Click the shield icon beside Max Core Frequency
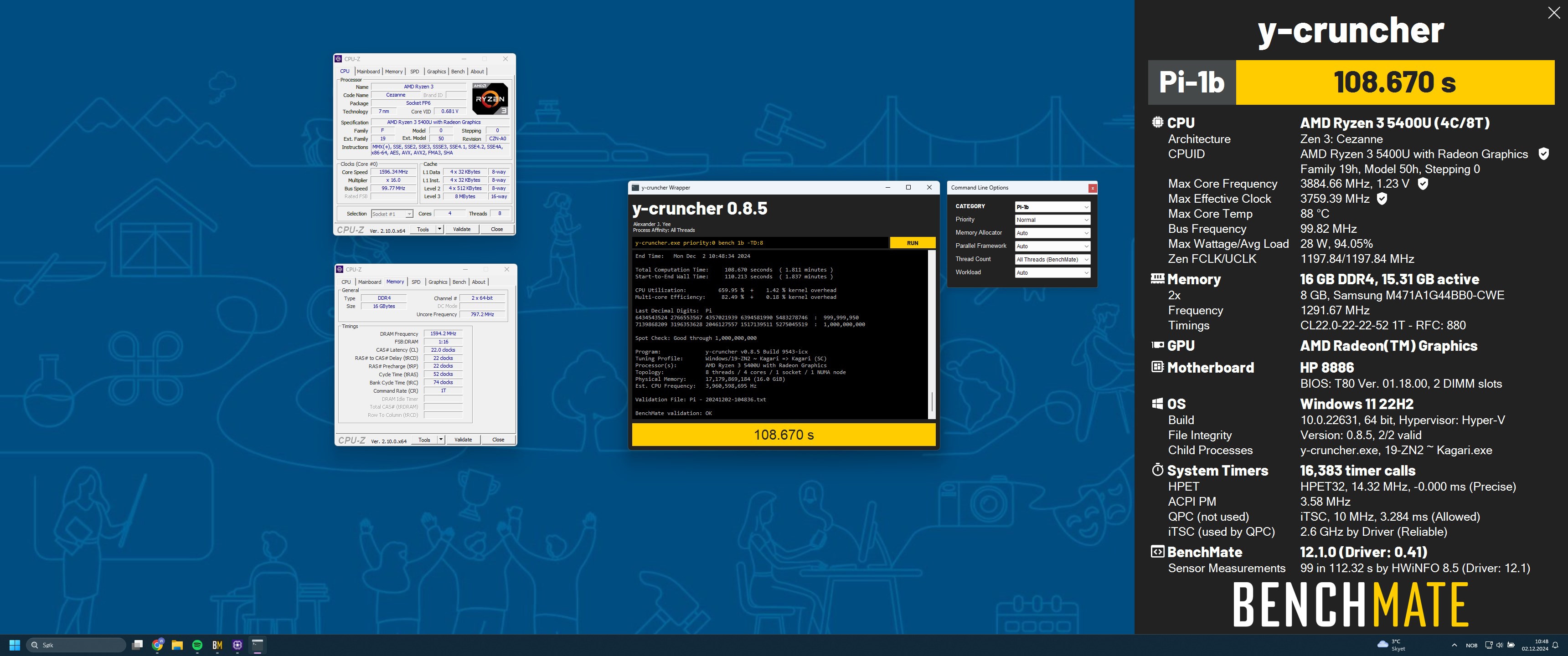This screenshot has height=656, width=1568. point(1423,184)
